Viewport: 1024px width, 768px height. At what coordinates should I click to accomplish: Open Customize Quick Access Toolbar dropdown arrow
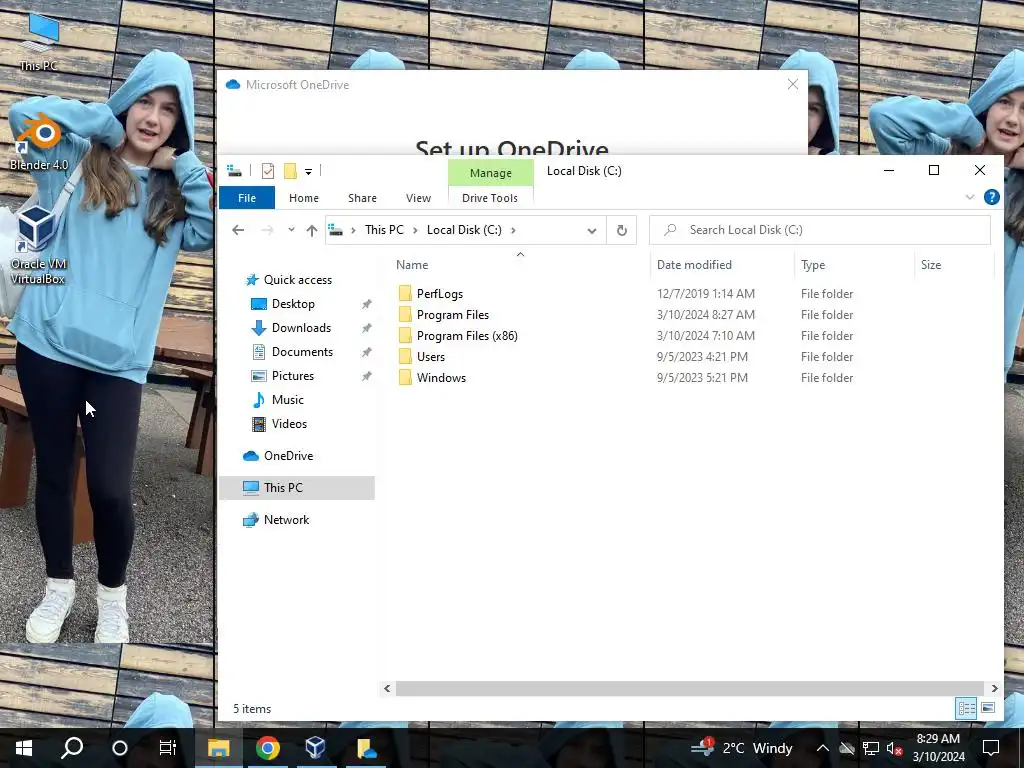(x=308, y=172)
